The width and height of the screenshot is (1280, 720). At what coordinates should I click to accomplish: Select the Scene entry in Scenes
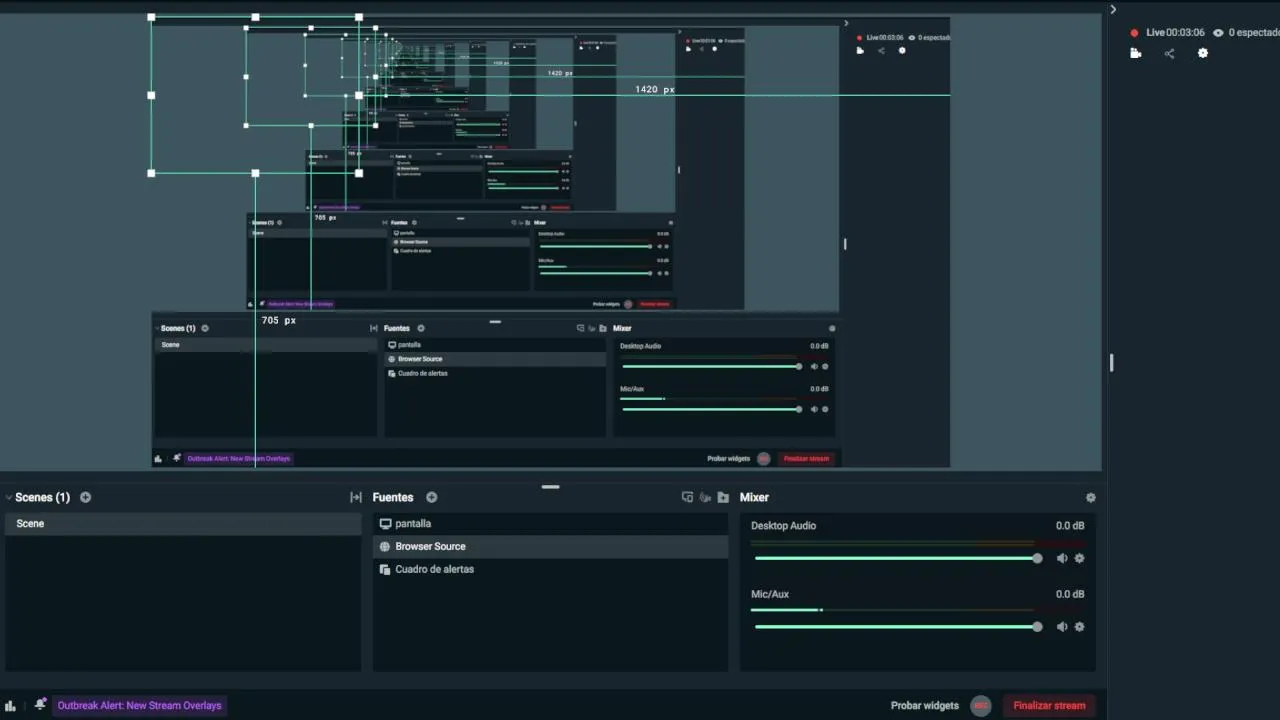pos(183,524)
